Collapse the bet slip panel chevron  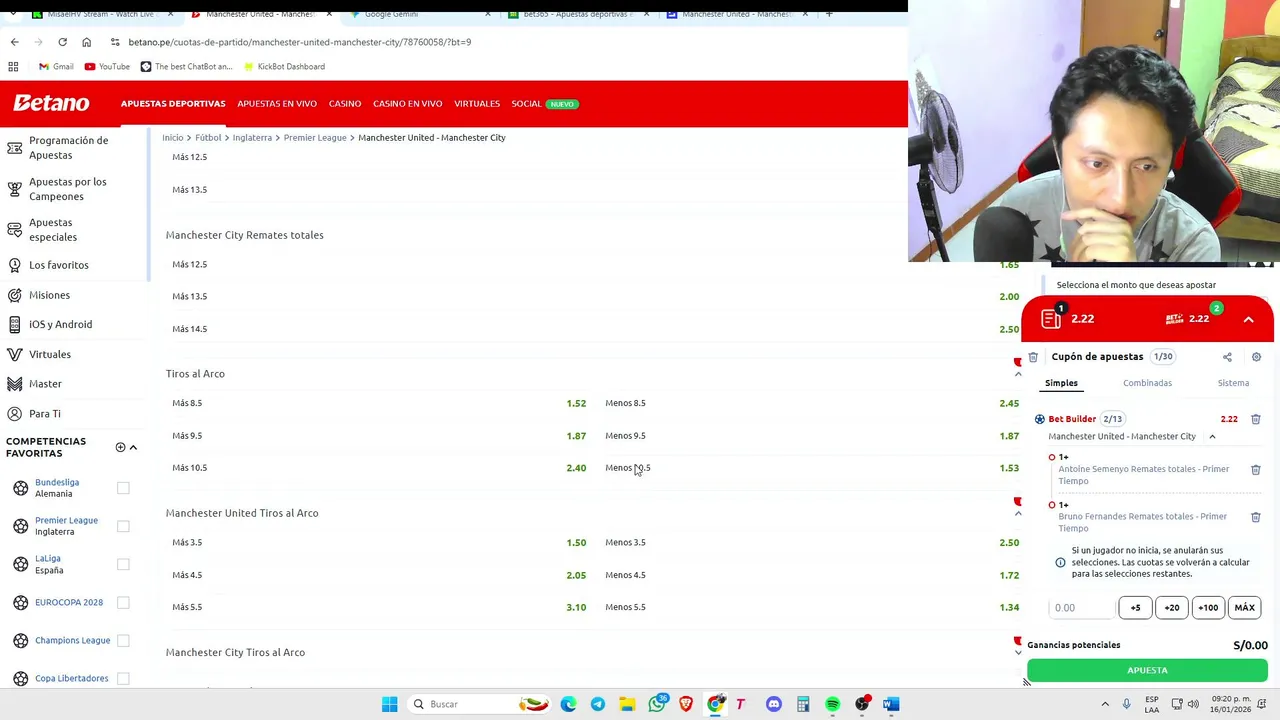[x=1248, y=319]
